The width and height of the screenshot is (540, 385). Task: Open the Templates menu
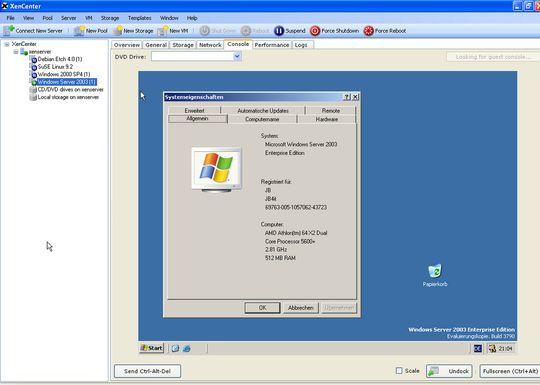[x=139, y=18]
